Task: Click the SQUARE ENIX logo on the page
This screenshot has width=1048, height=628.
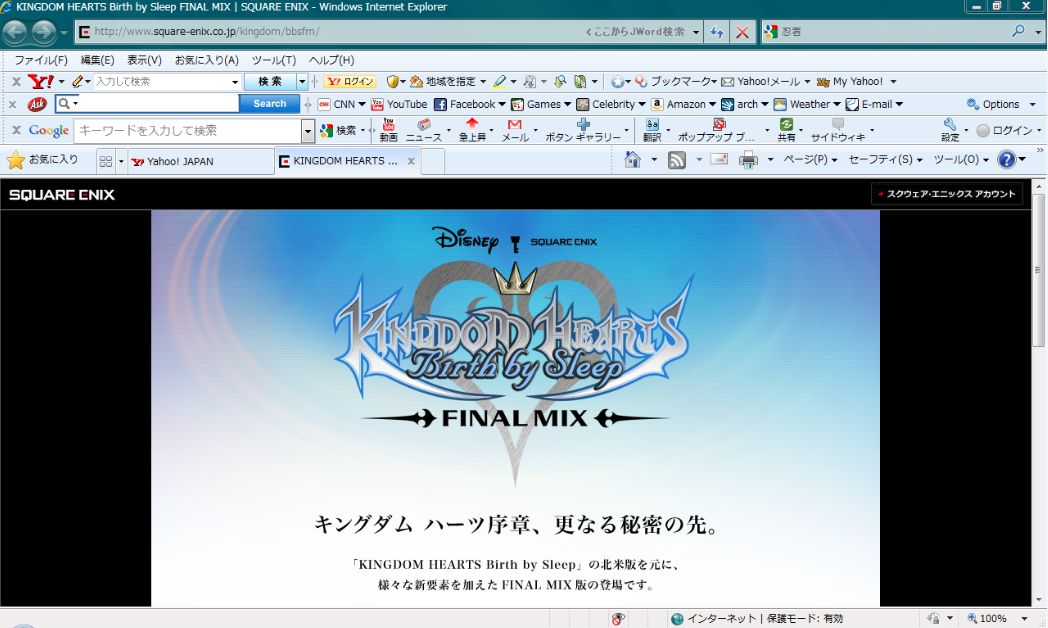Action: 61,195
